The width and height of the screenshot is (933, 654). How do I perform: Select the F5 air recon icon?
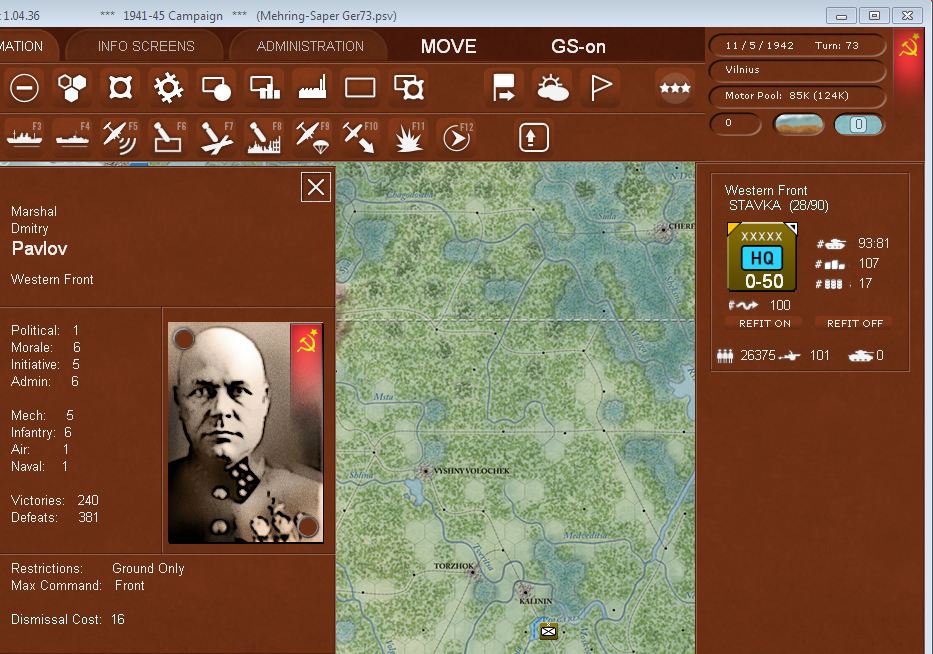[120, 137]
